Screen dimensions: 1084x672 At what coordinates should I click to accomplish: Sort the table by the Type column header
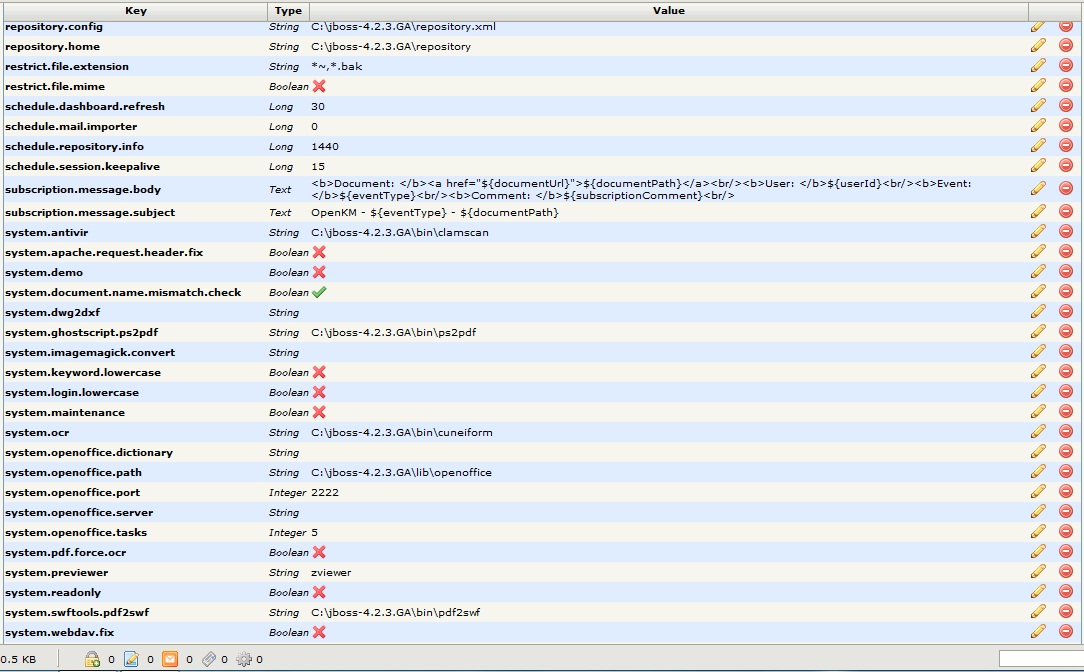[x=288, y=10]
